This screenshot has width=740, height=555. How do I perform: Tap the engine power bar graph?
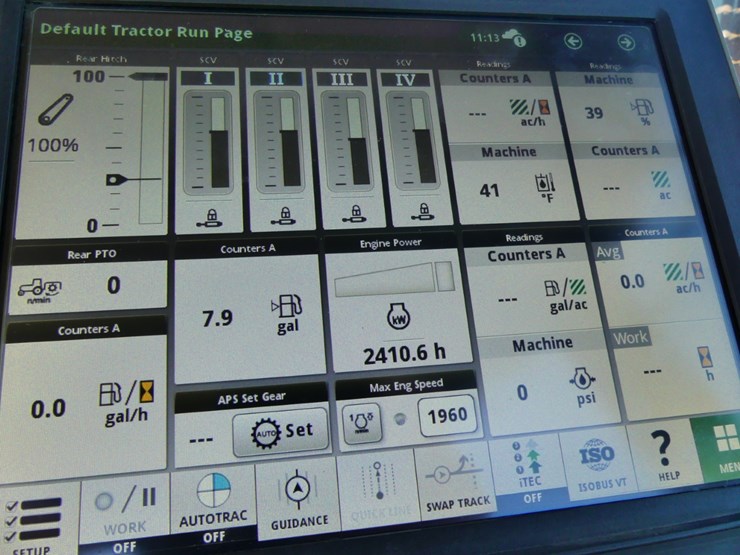point(394,279)
